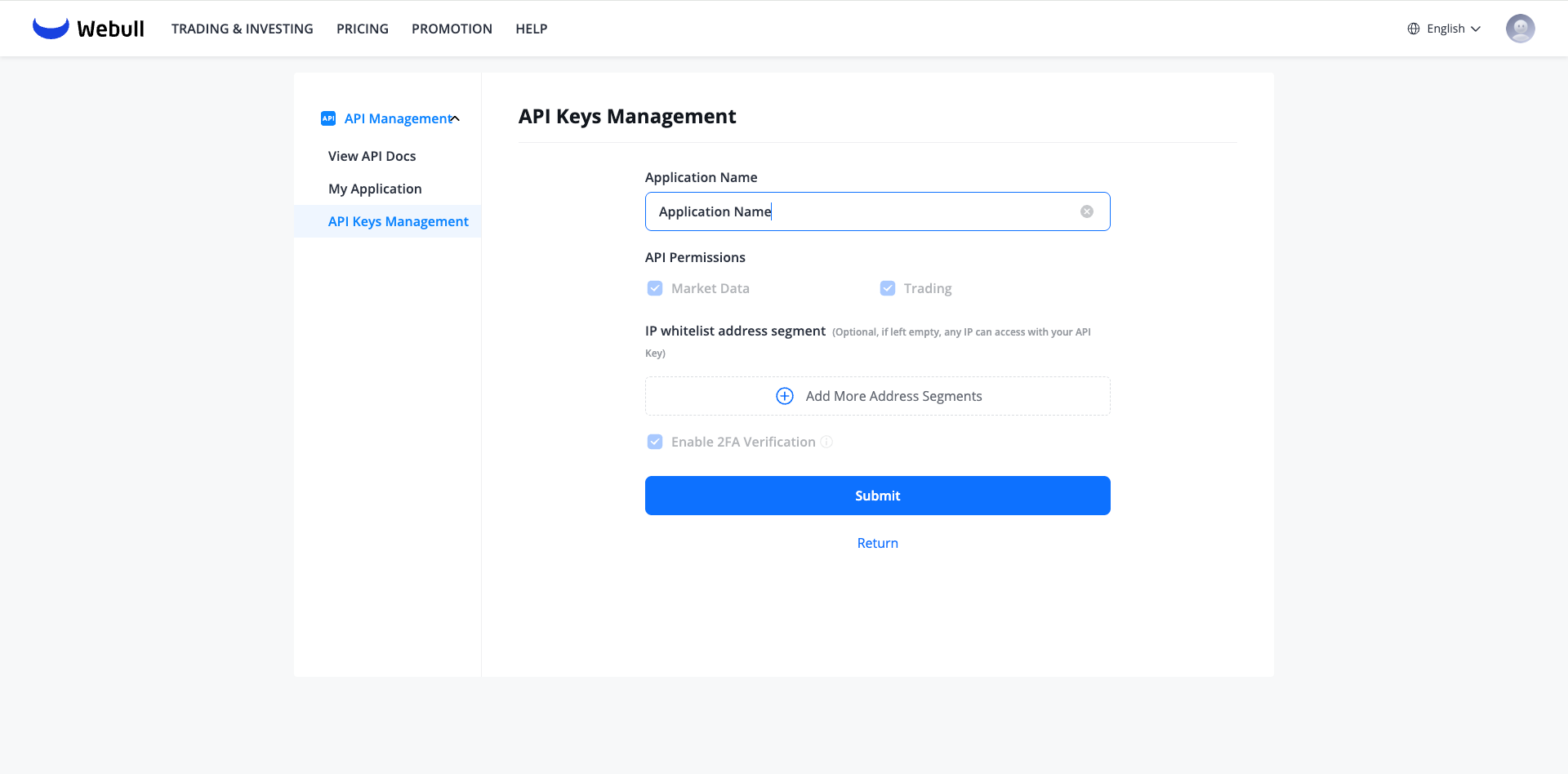Collapse the API Management section chevron
The image size is (1568, 774).
pyautogui.click(x=456, y=118)
